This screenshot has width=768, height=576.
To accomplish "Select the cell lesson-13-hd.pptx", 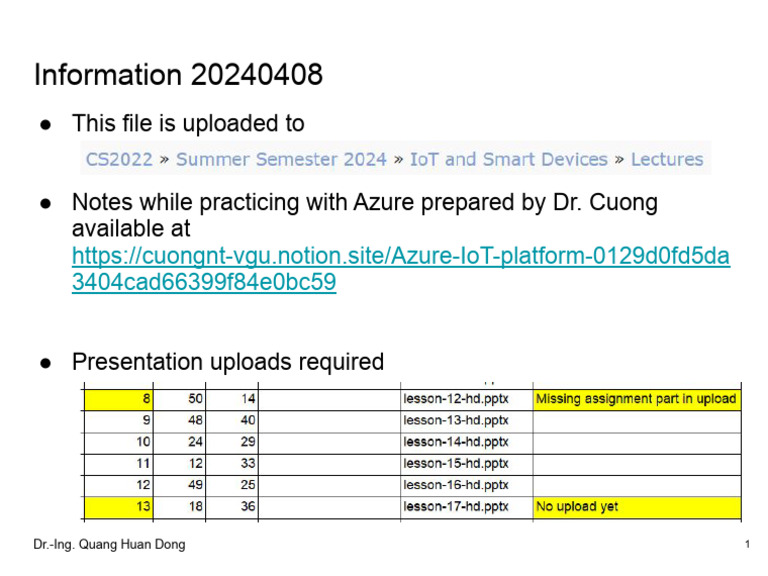I will [466, 421].
